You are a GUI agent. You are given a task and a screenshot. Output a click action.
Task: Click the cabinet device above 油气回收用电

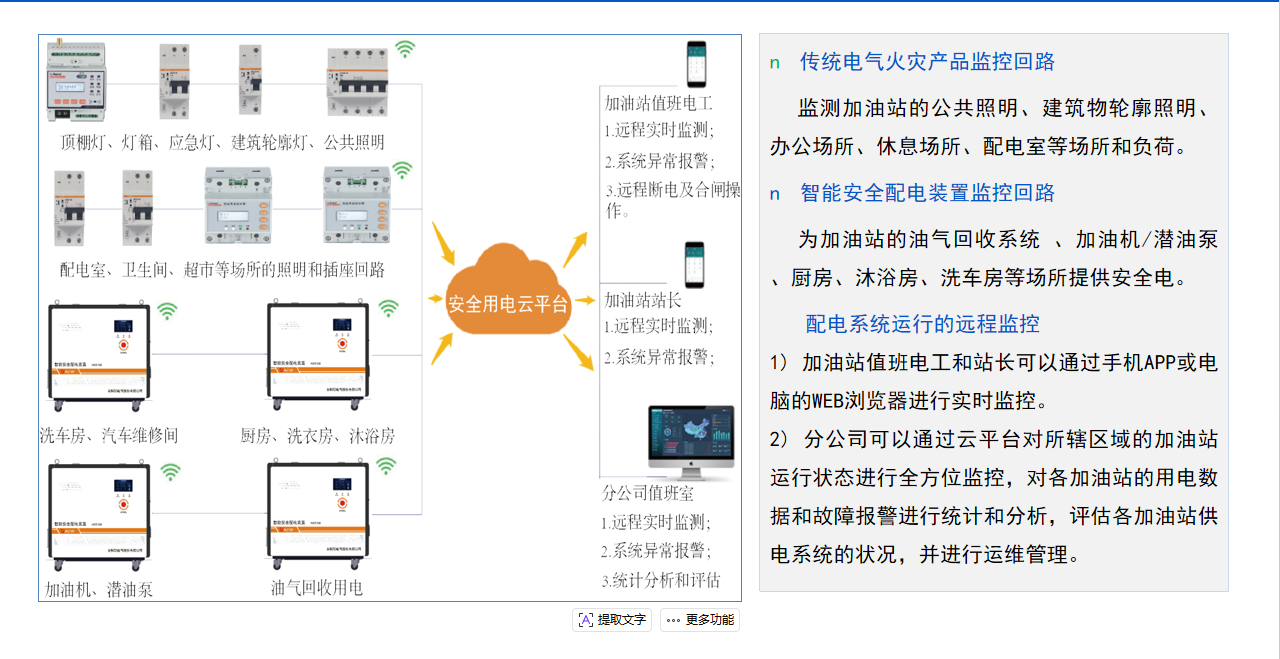pos(319,515)
